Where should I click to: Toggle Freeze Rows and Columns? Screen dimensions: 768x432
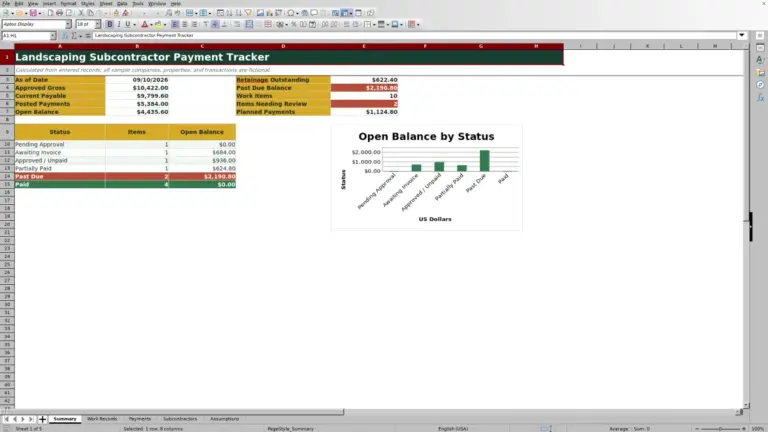point(345,13)
